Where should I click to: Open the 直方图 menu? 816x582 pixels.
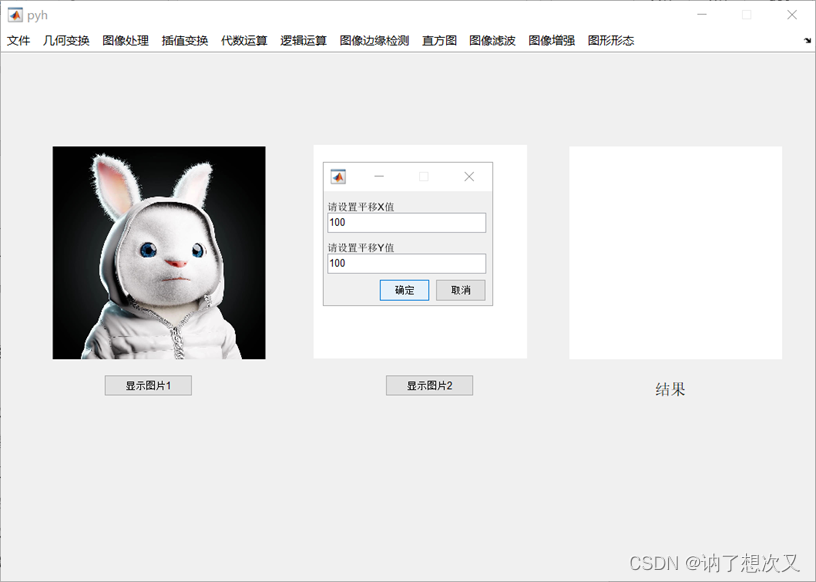439,41
